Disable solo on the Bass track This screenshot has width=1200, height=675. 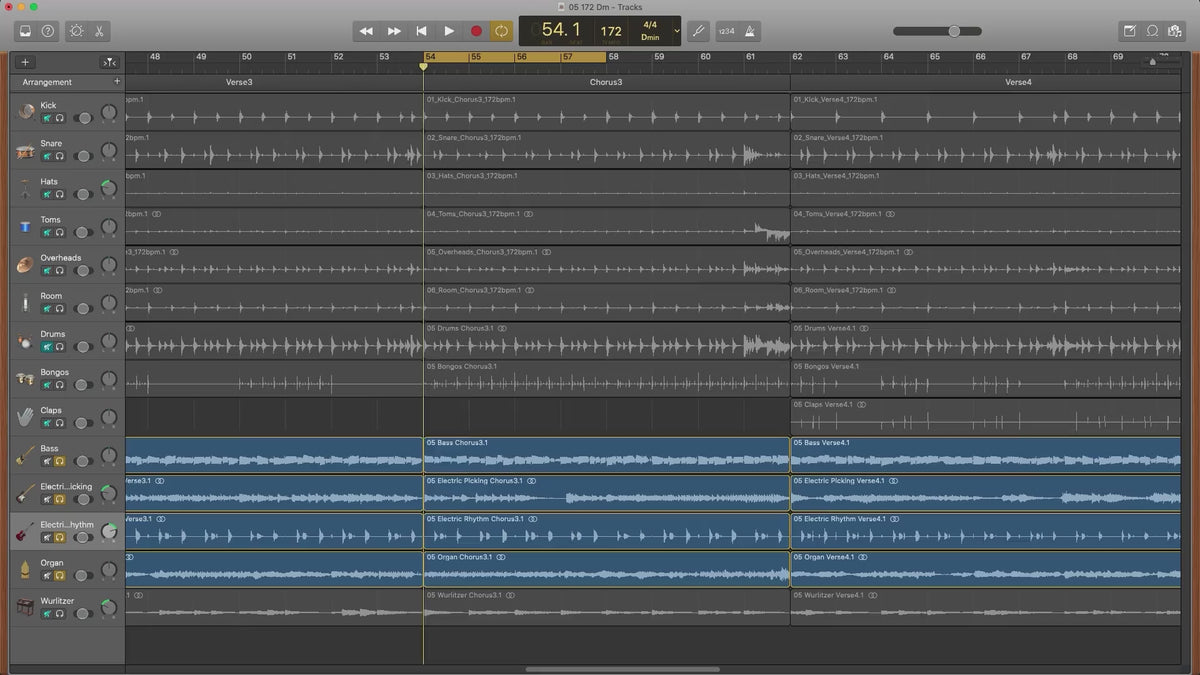pyautogui.click(x=60, y=461)
